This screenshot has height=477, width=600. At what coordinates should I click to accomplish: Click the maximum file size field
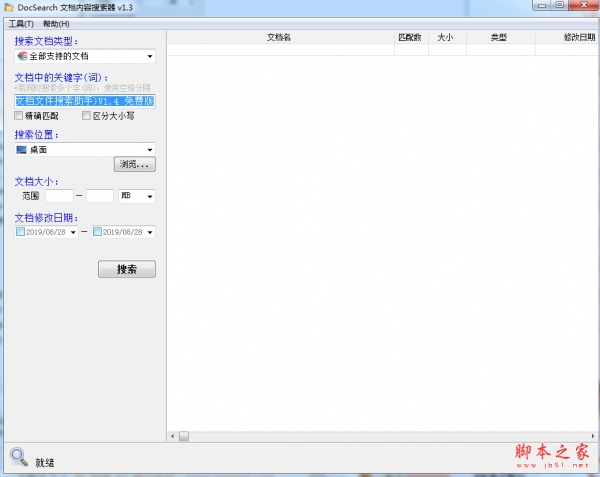[100, 196]
